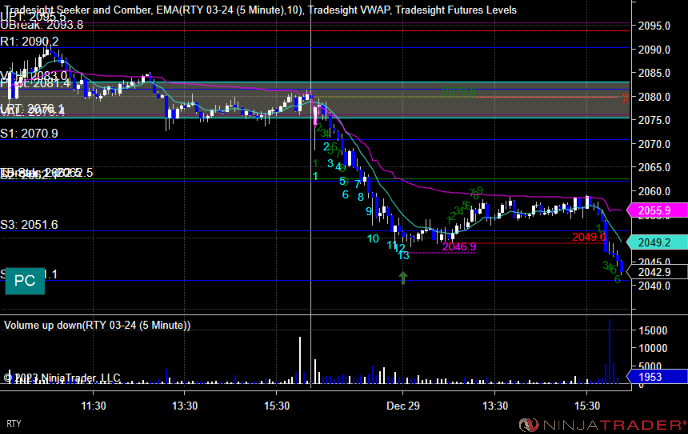Click the 2080.0 price axis label
This screenshot has height=434, width=688.
click(x=654, y=97)
